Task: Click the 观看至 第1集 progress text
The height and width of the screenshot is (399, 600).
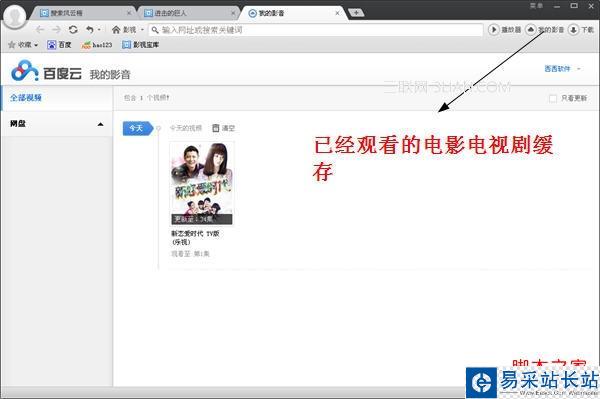Action: (190, 254)
